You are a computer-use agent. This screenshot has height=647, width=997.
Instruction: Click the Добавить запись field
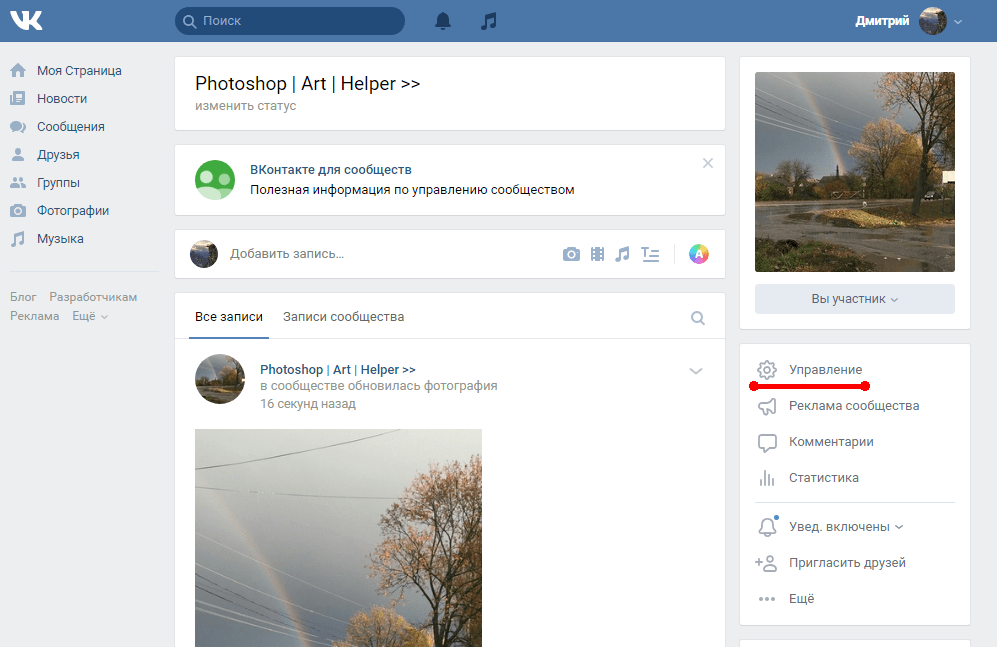pyautogui.click(x=388, y=254)
